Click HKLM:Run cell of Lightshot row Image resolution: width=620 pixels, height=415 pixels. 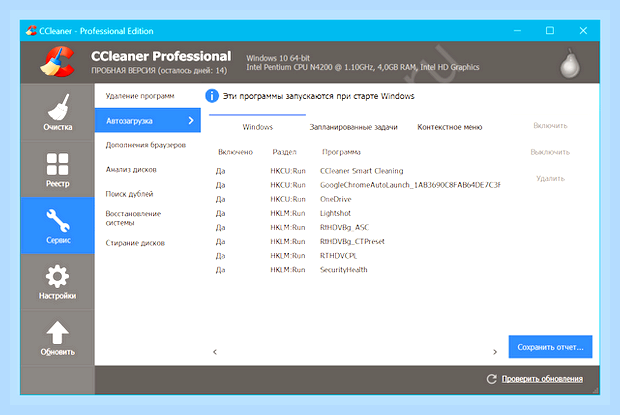(x=288, y=213)
